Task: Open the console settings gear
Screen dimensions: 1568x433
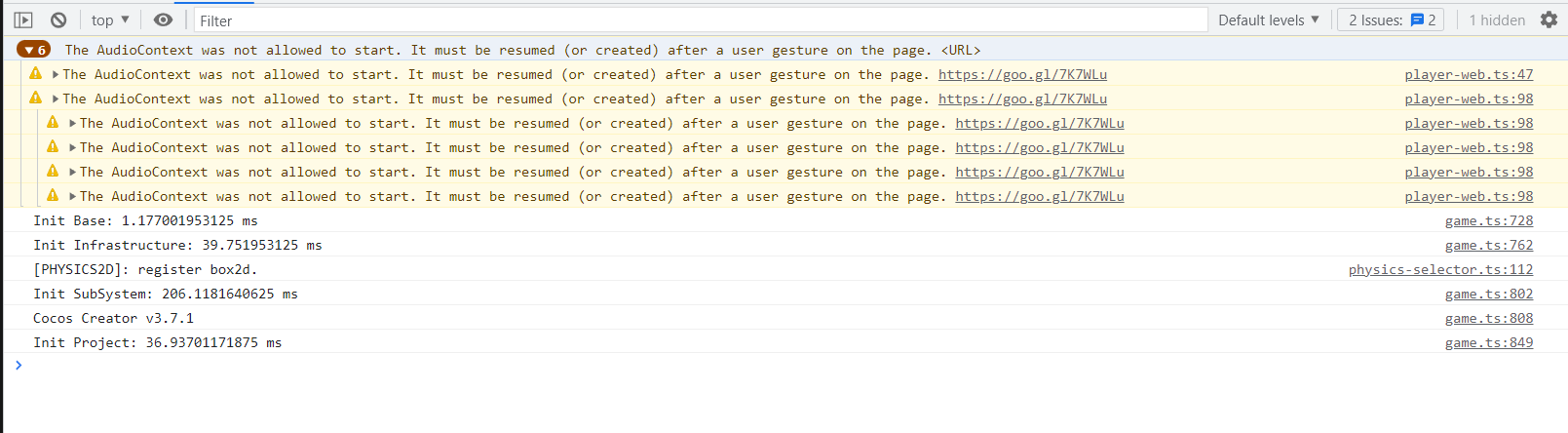Action: (x=1549, y=20)
